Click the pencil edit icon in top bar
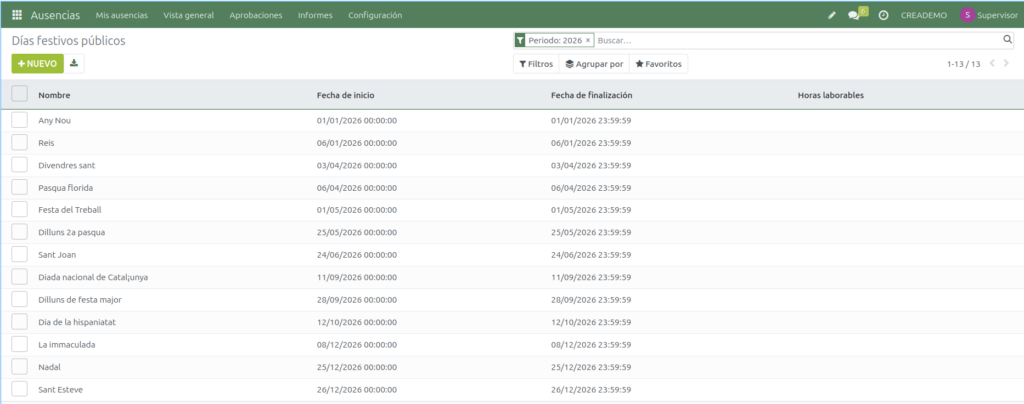The image size is (1024, 404). (x=832, y=15)
